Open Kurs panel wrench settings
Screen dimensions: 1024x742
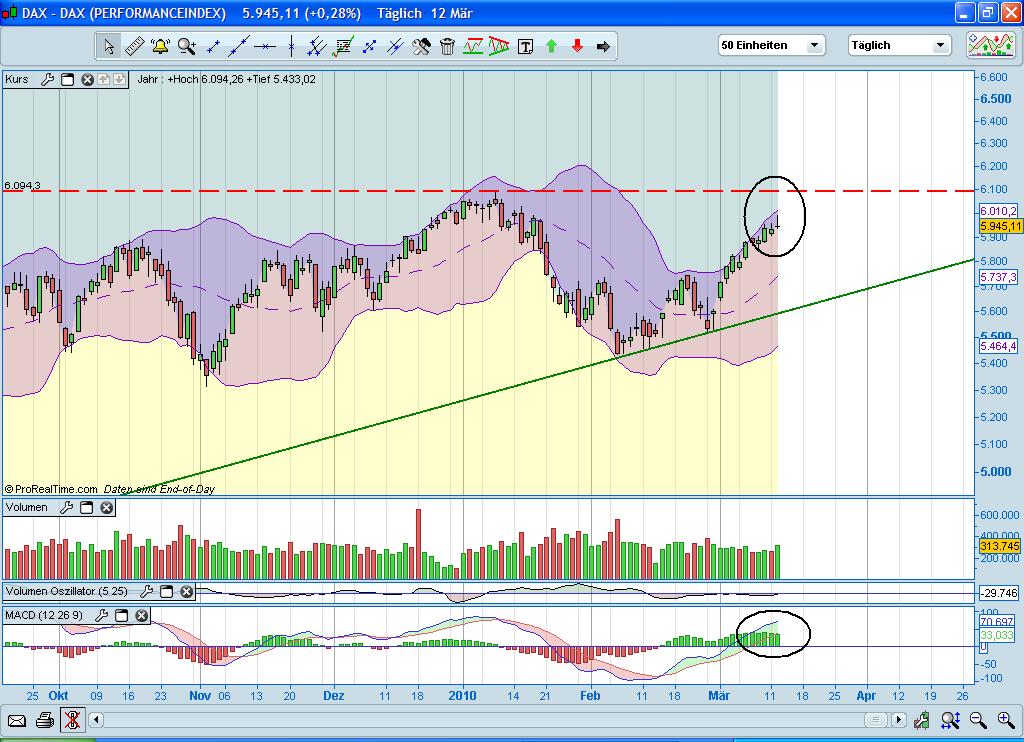coord(47,80)
